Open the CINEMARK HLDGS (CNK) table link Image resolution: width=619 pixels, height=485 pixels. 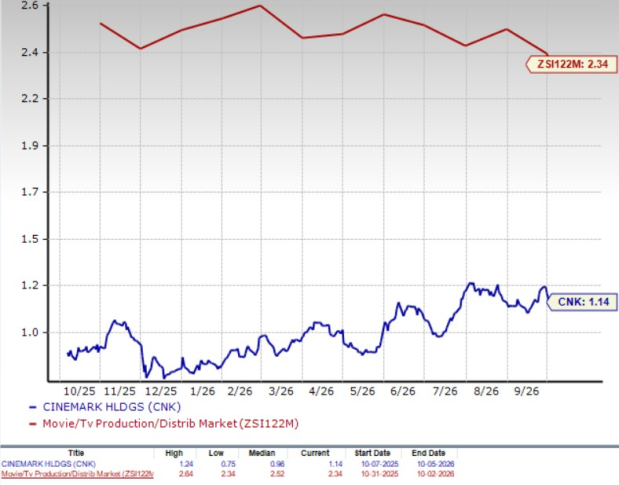48,464
